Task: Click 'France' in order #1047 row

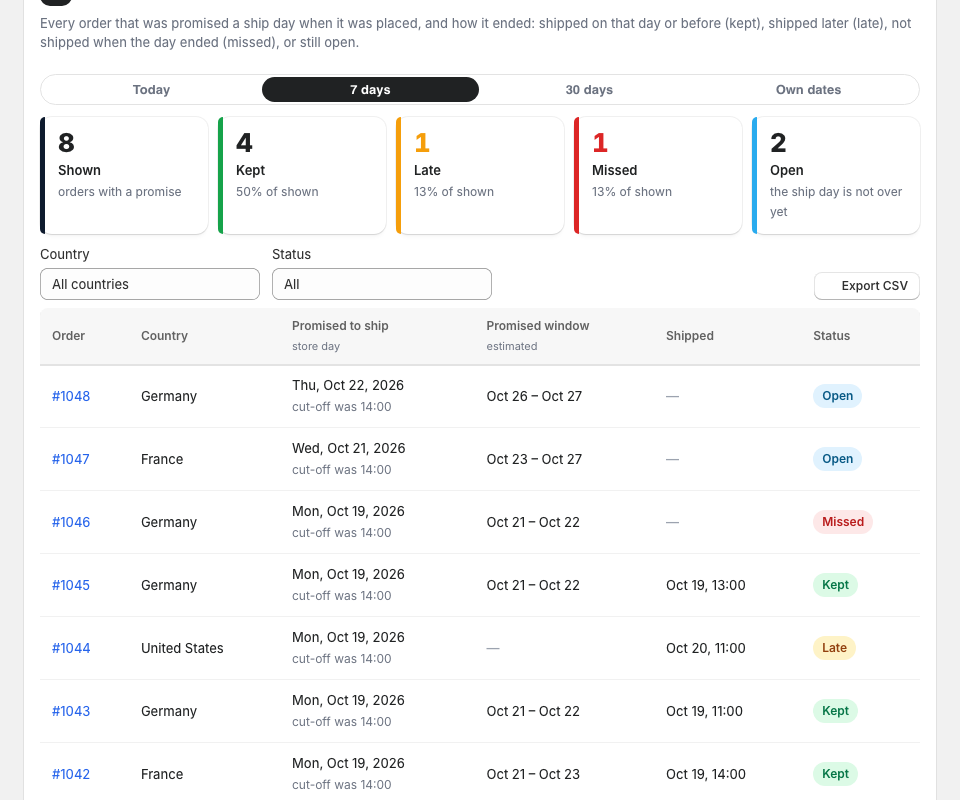Action: [162, 460]
